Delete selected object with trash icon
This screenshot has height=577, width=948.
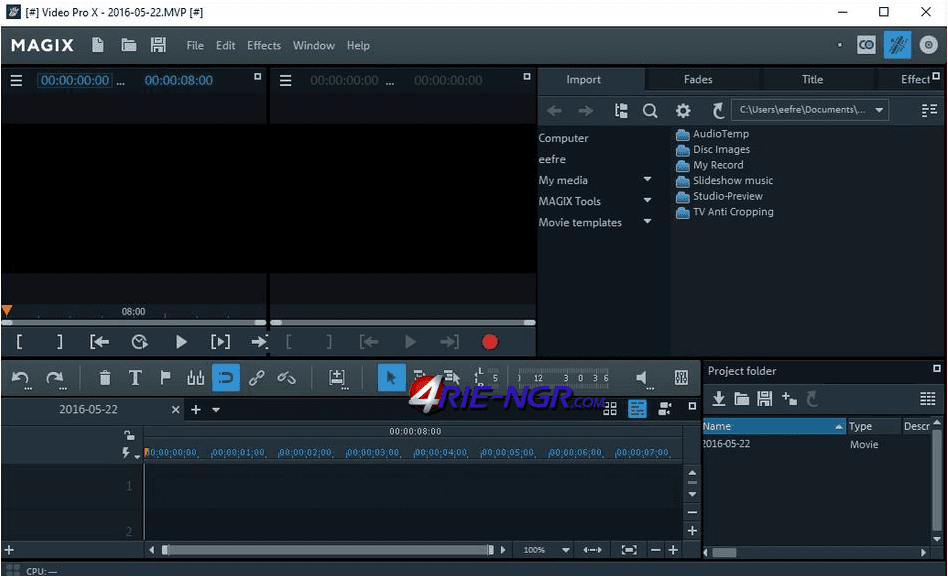coord(105,378)
